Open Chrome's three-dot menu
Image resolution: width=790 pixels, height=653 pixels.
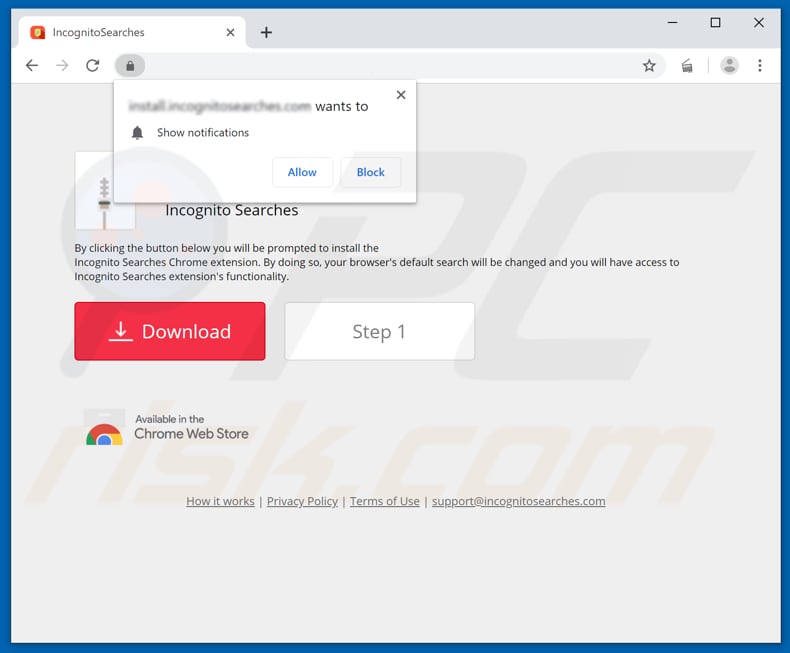point(760,66)
